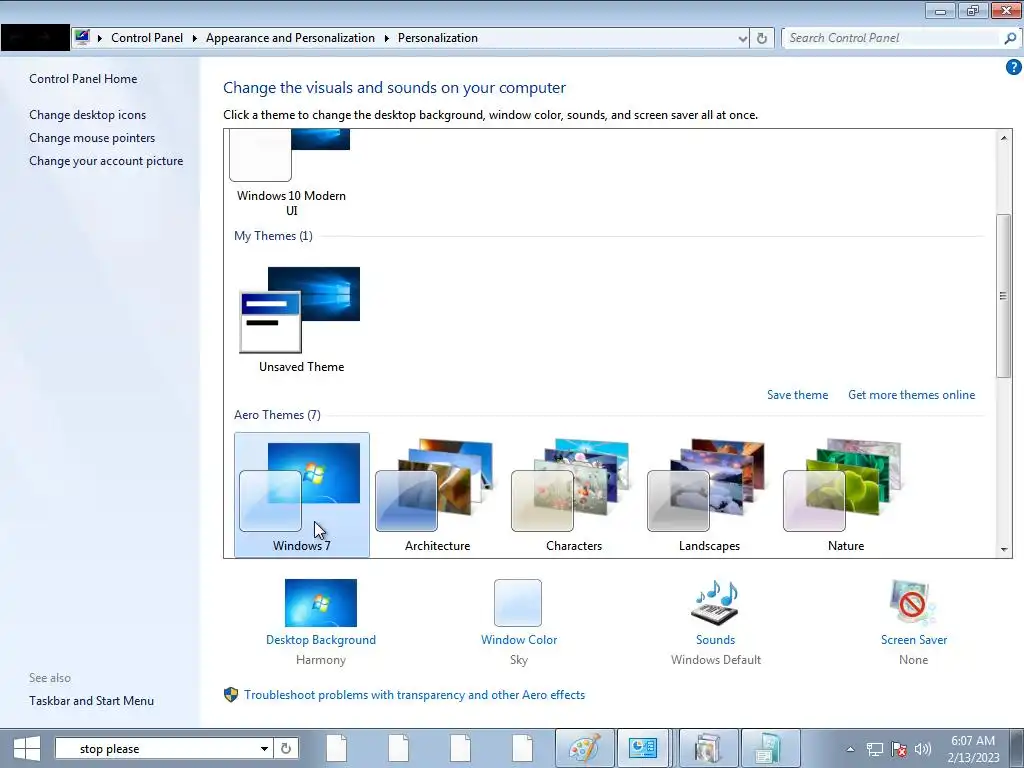Open Taskbar and Start Menu link
The height and width of the screenshot is (768, 1024).
click(91, 701)
